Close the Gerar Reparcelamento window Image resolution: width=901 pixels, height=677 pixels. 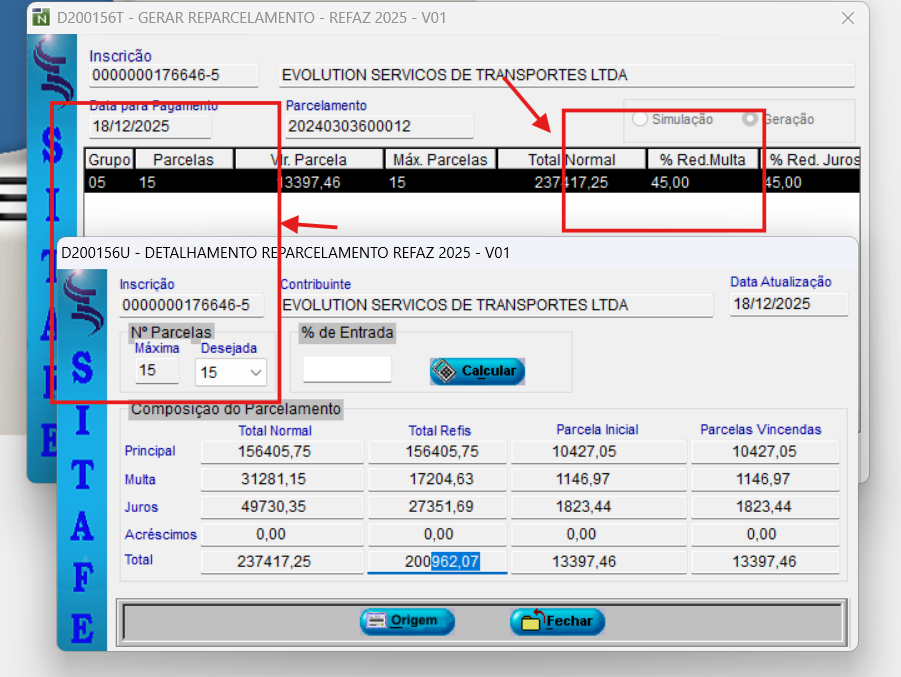point(847,17)
